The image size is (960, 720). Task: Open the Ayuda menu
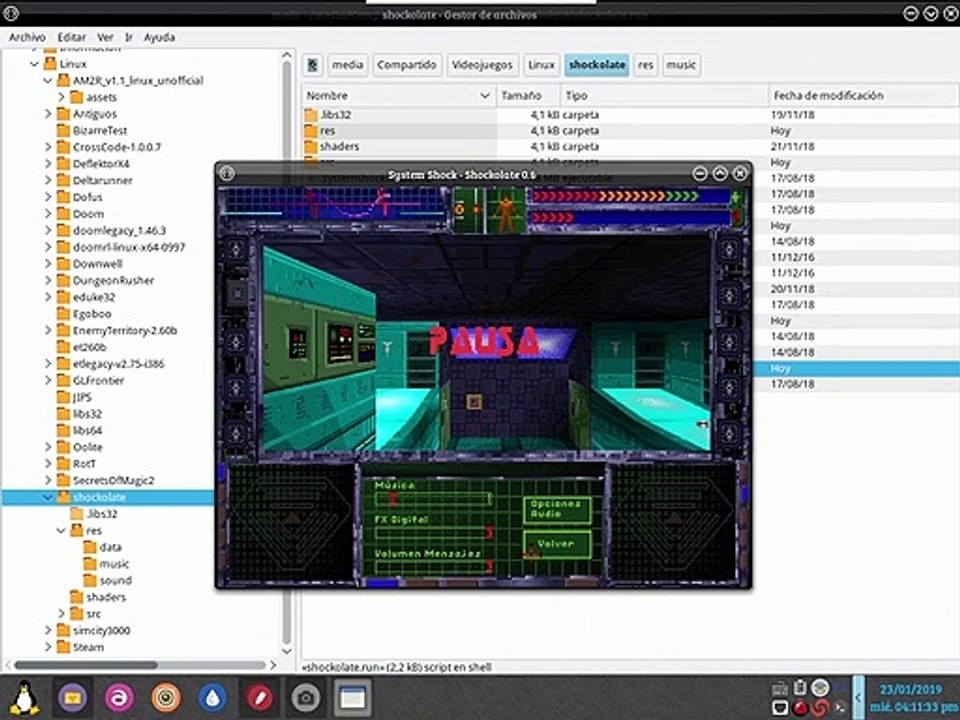click(x=159, y=37)
